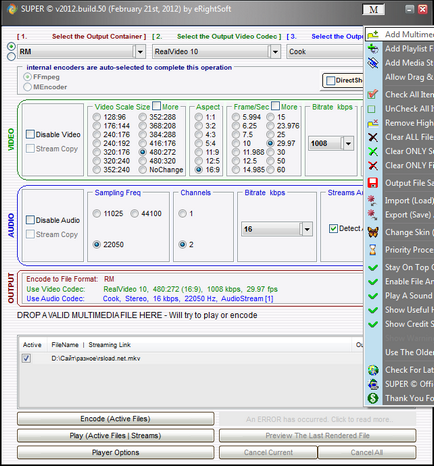Choose Play A Sound menu entry

pos(409,296)
